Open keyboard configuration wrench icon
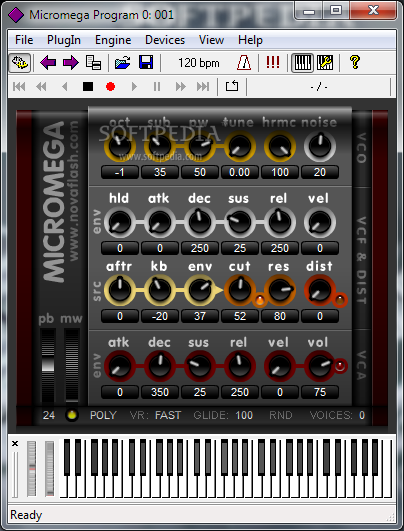 coord(325,63)
